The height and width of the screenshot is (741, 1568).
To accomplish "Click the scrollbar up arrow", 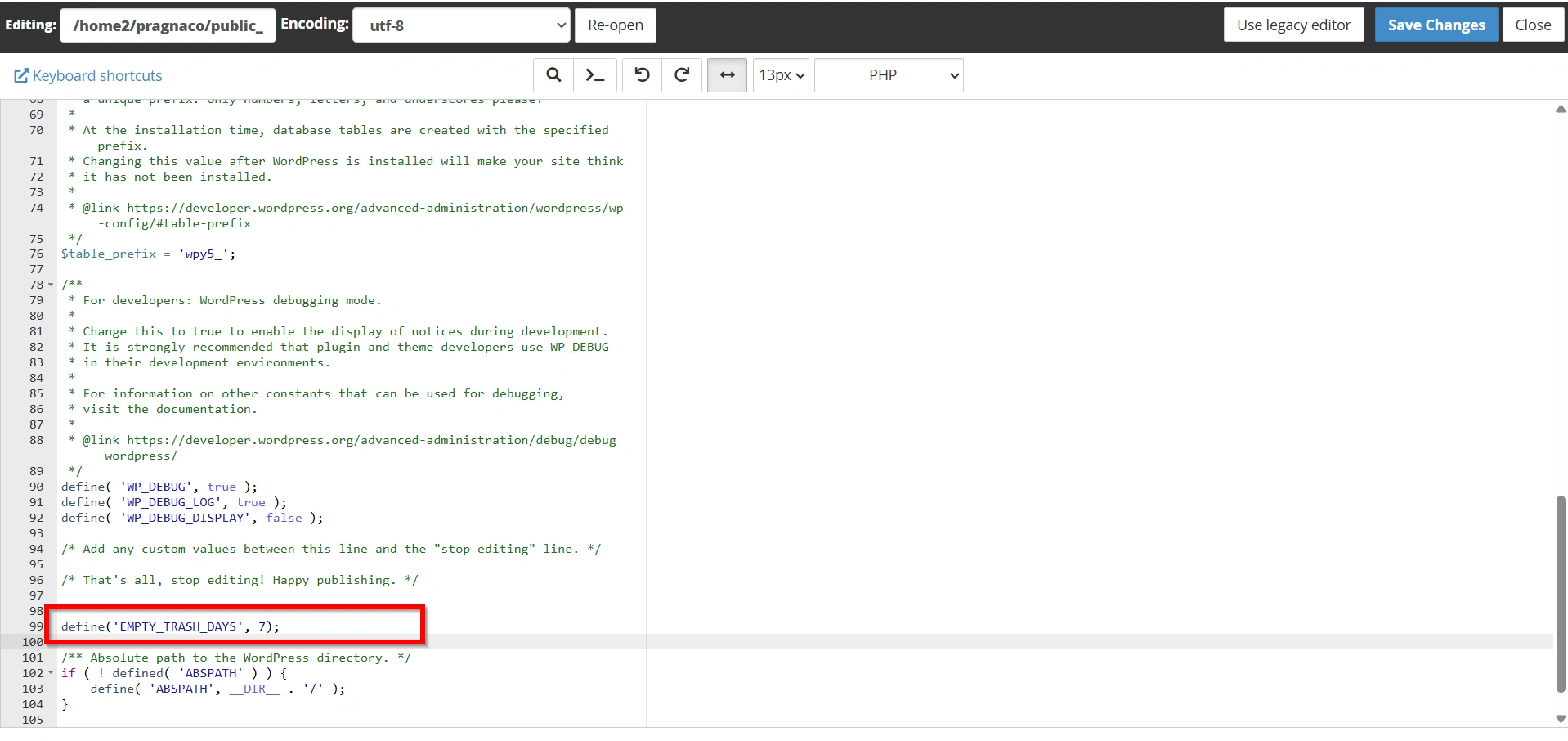I will pyautogui.click(x=1561, y=109).
